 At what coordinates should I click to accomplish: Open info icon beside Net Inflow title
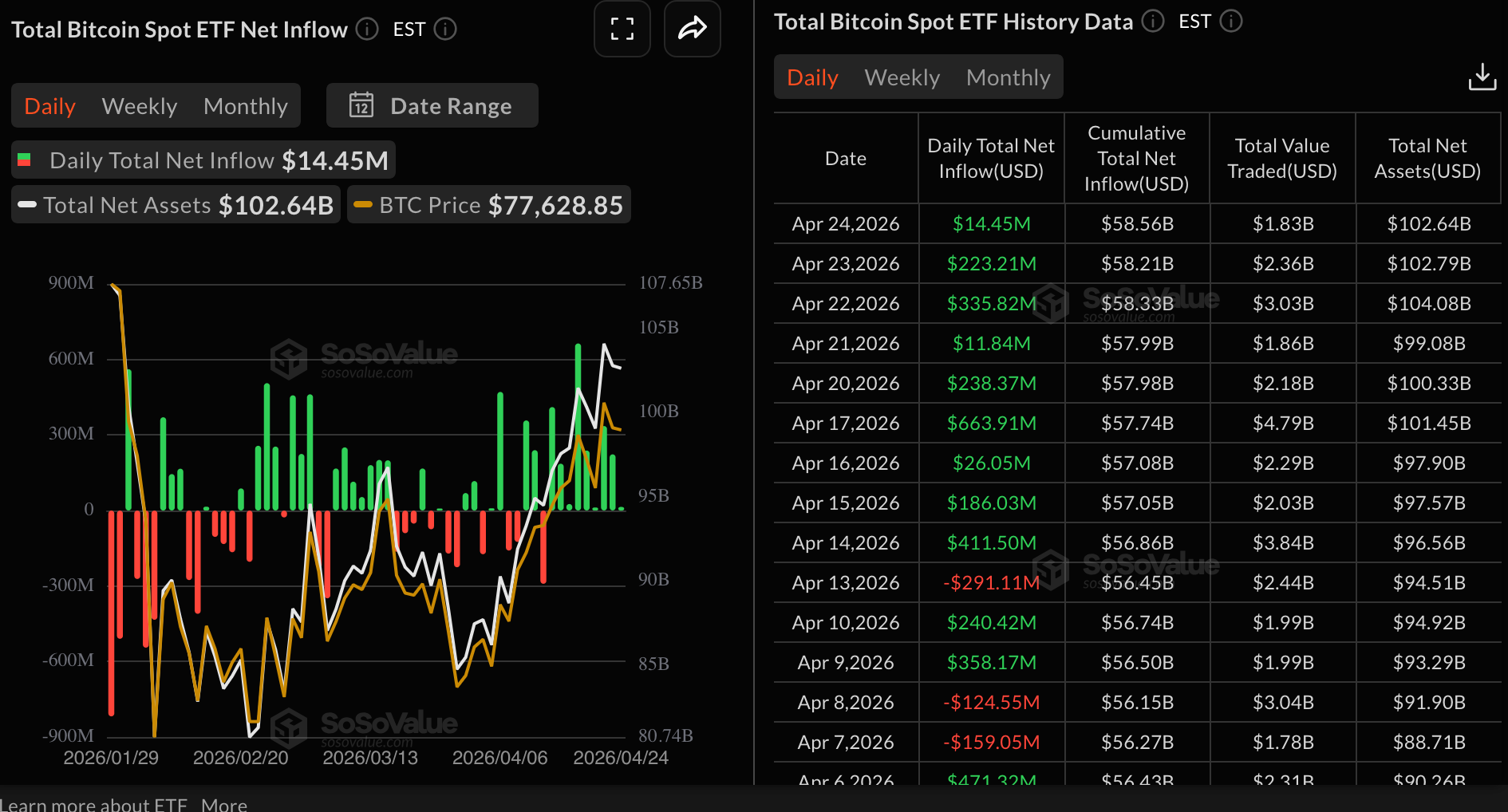(367, 30)
